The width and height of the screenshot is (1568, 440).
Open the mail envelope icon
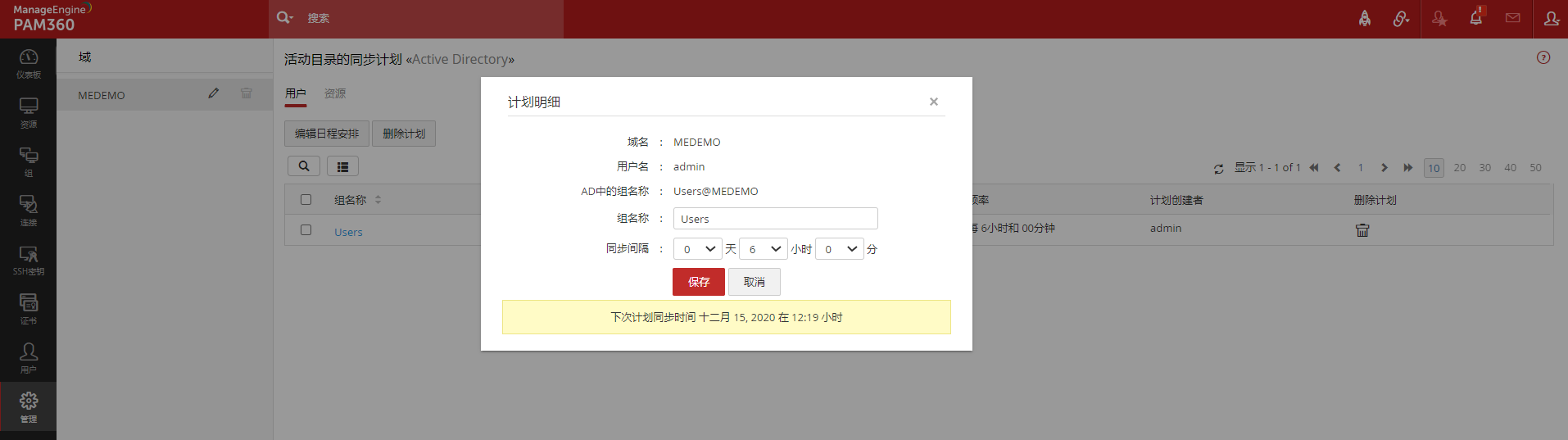[x=1513, y=18]
